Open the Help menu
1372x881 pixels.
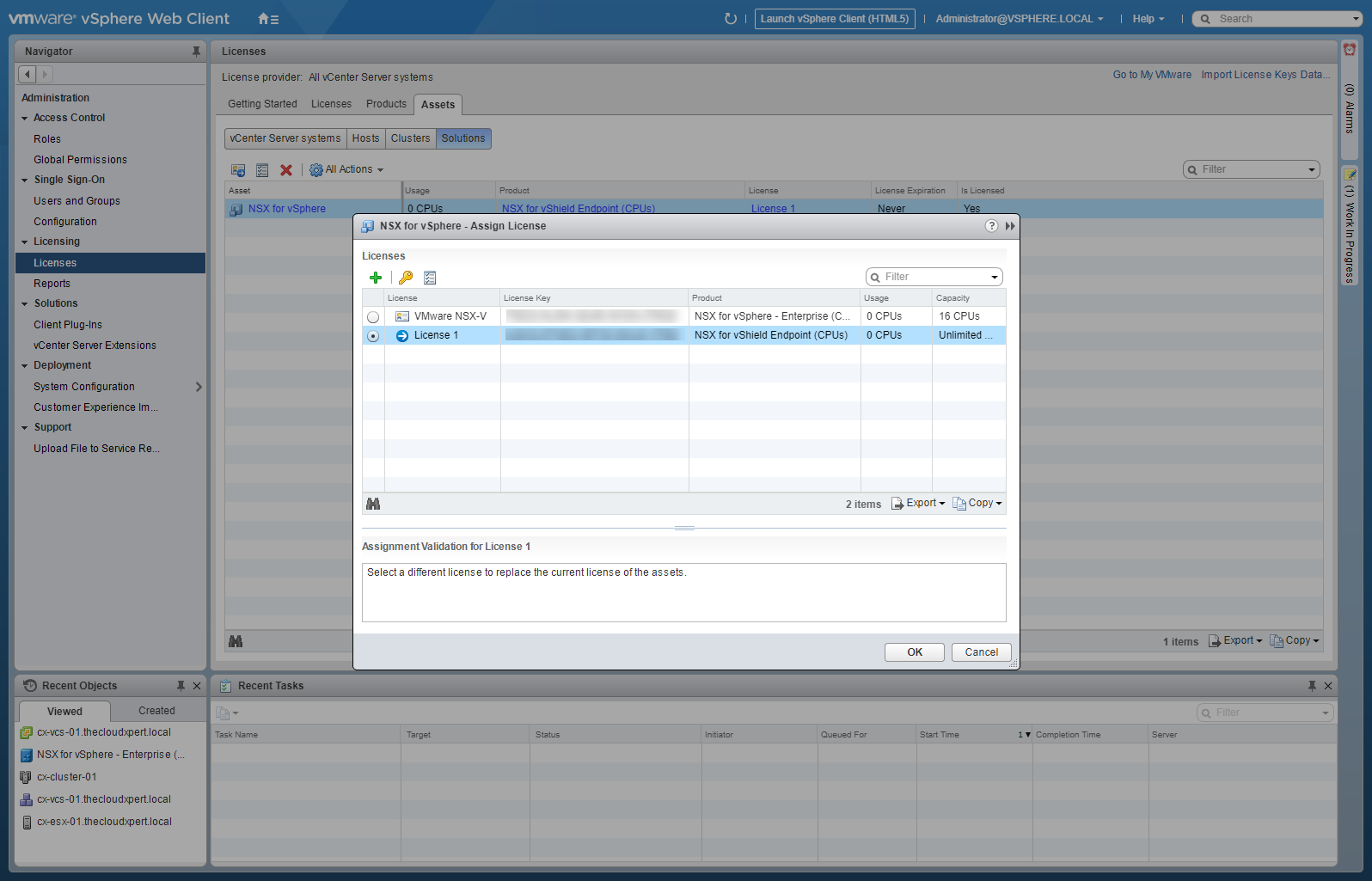coord(1148,19)
